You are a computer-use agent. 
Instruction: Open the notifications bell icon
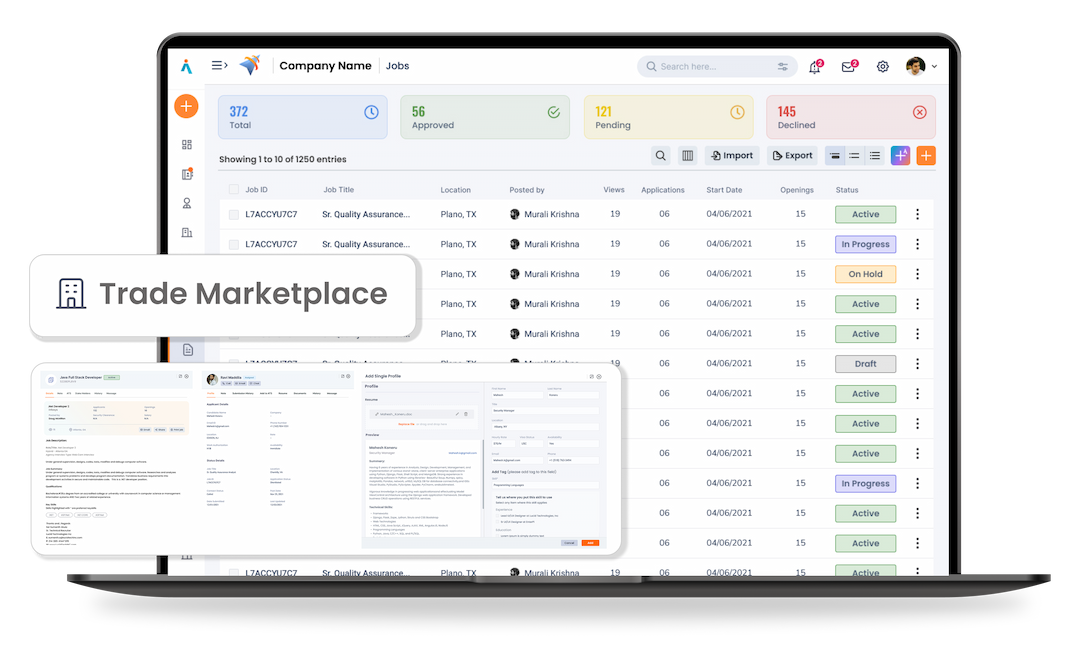(814, 67)
